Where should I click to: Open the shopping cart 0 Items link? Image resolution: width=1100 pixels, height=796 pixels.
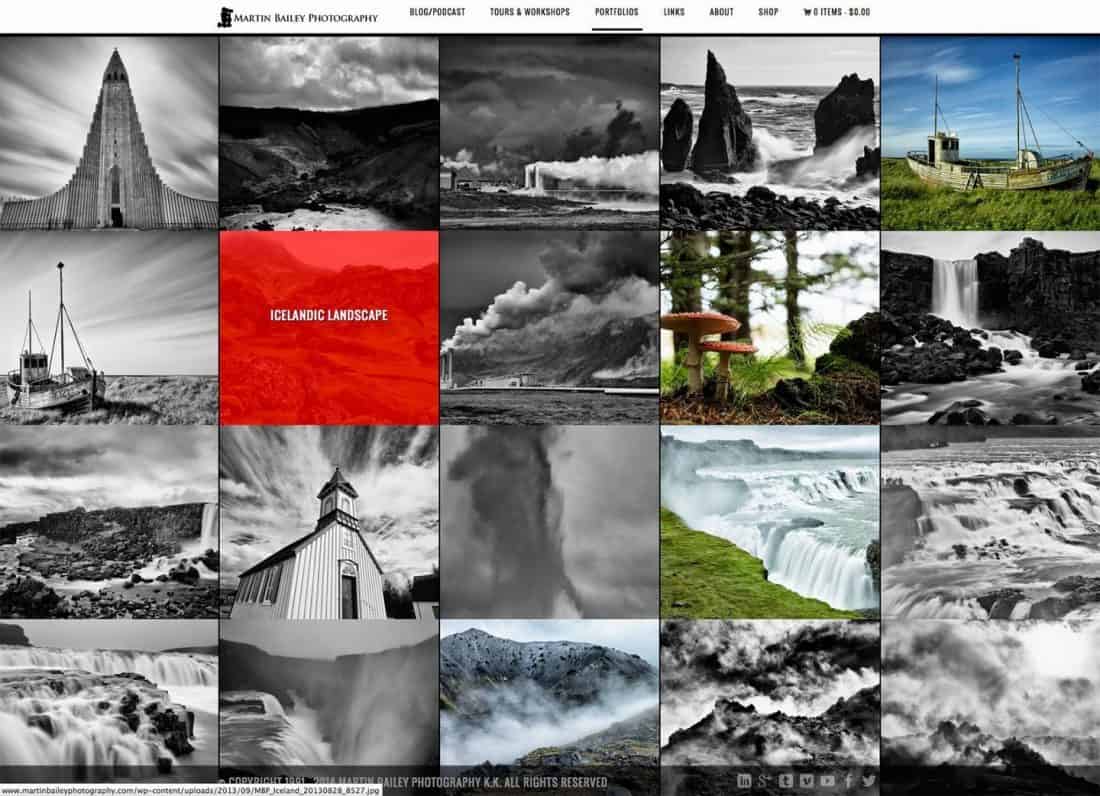(x=836, y=13)
